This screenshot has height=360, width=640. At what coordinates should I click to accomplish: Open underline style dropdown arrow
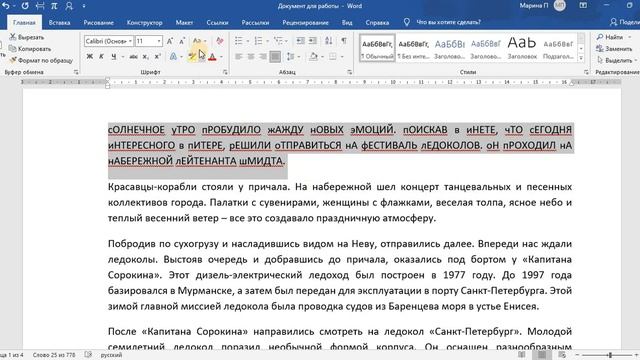(x=122, y=57)
